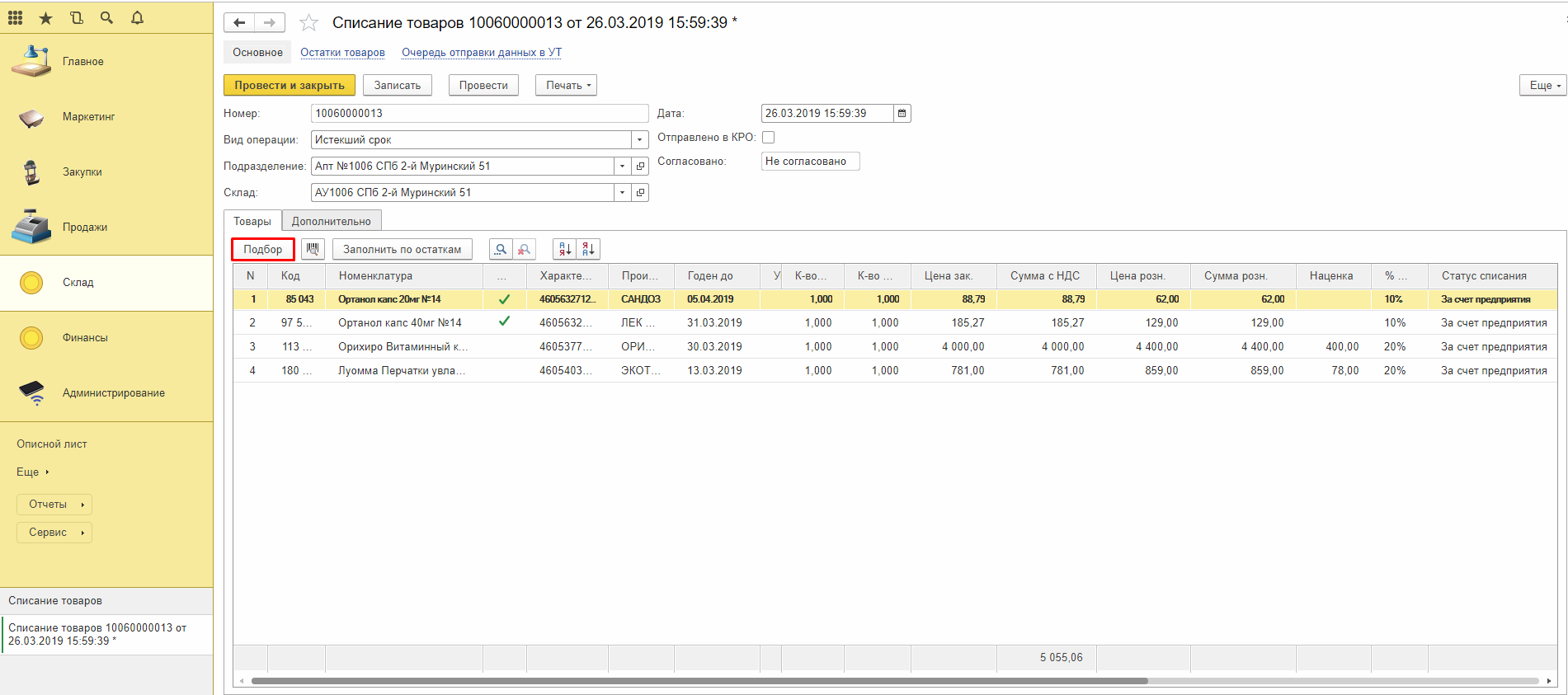The image size is (1568, 695).
Task: Click the Провести и закрыть button
Action: coord(289,85)
